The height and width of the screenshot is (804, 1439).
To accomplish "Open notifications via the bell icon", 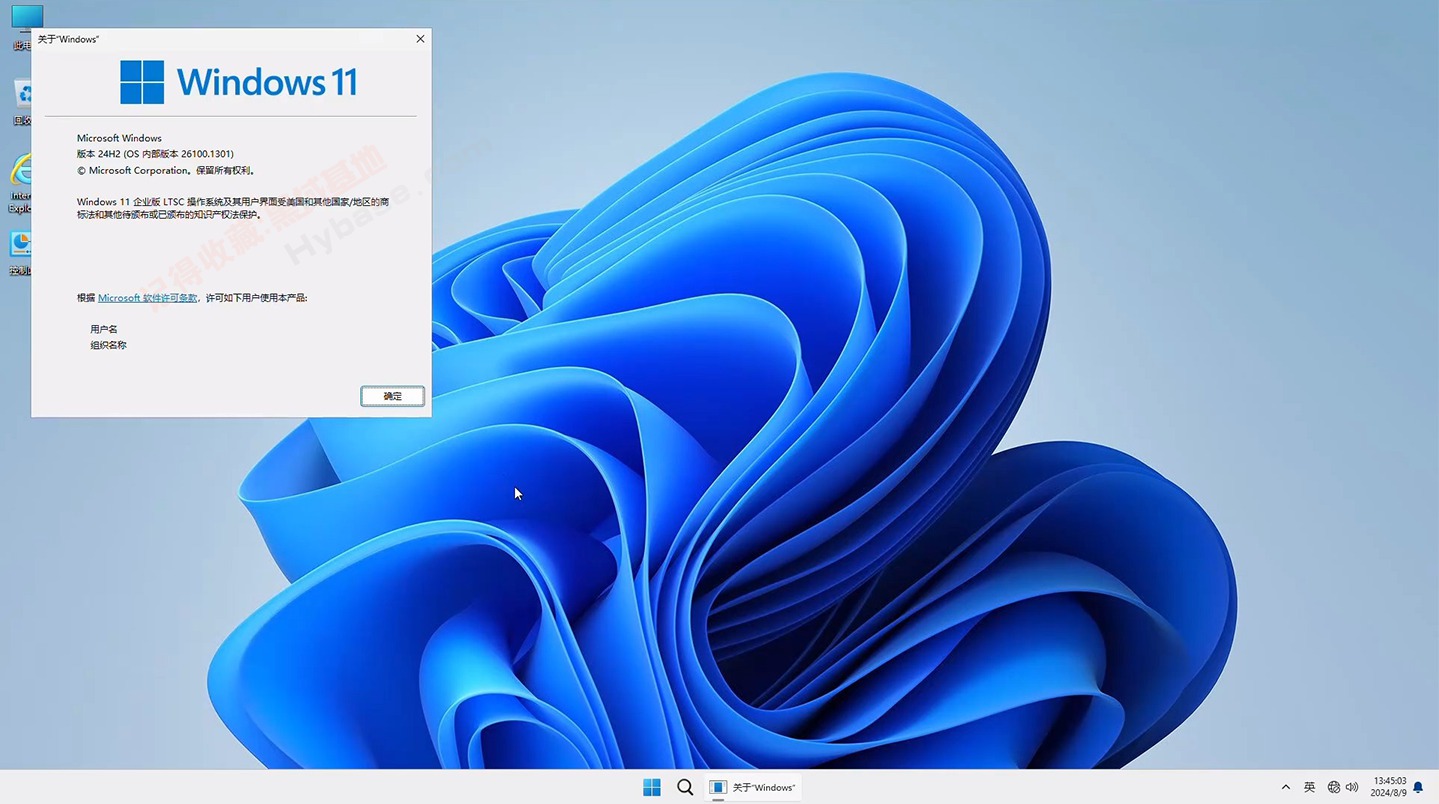I will tap(1418, 787).
